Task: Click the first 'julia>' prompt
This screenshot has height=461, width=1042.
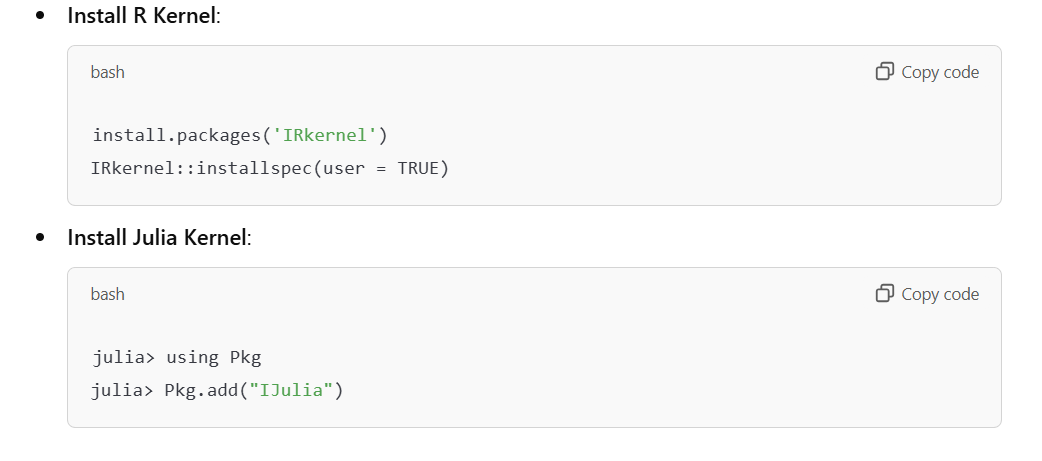Action: coord(123,357)
